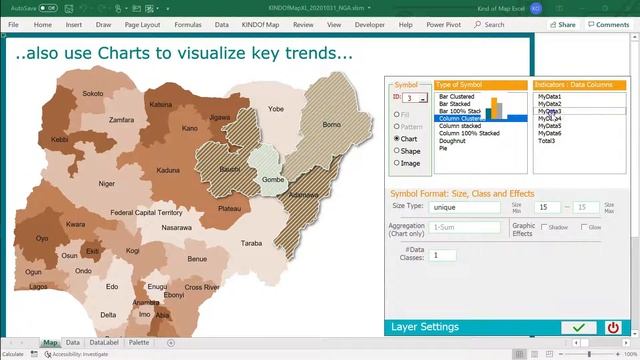Open the Aggregation 1-Sum combo box
640x360 pixels.
point(464,227)
